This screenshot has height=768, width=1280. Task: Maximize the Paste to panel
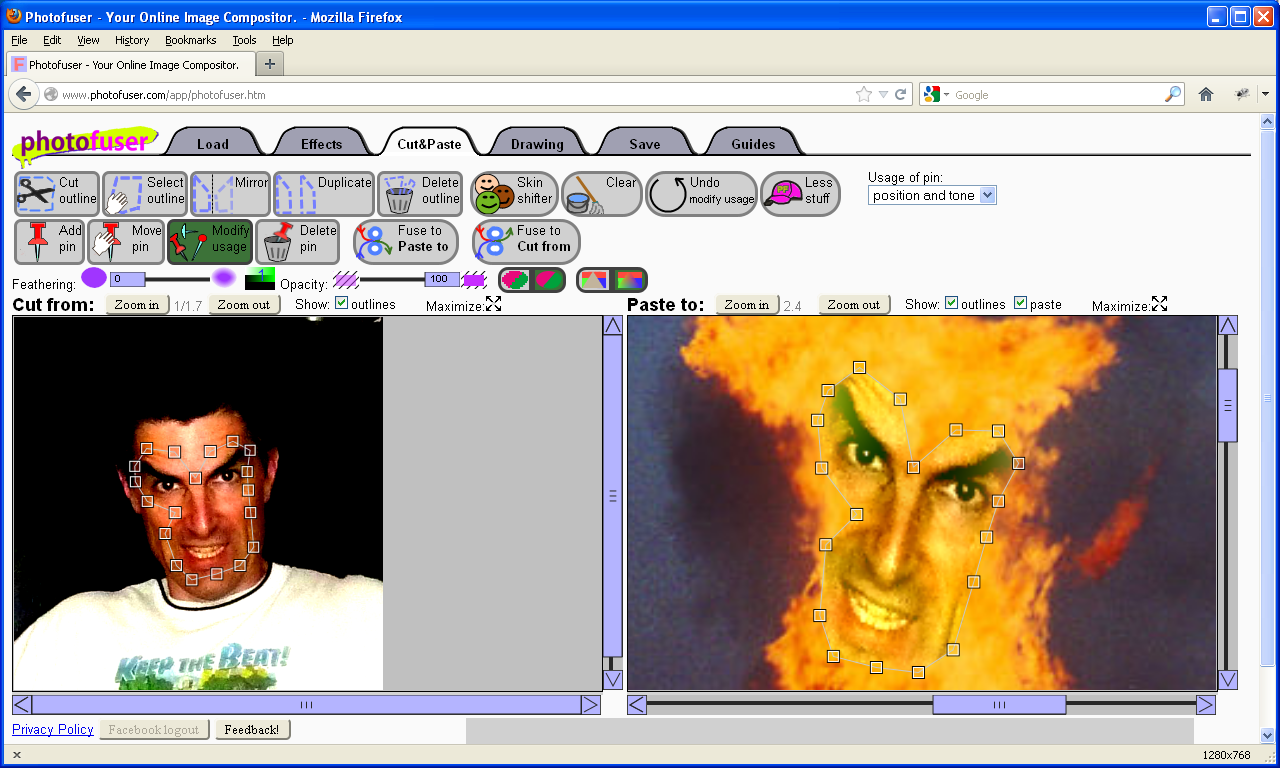tap(1159, 304)
